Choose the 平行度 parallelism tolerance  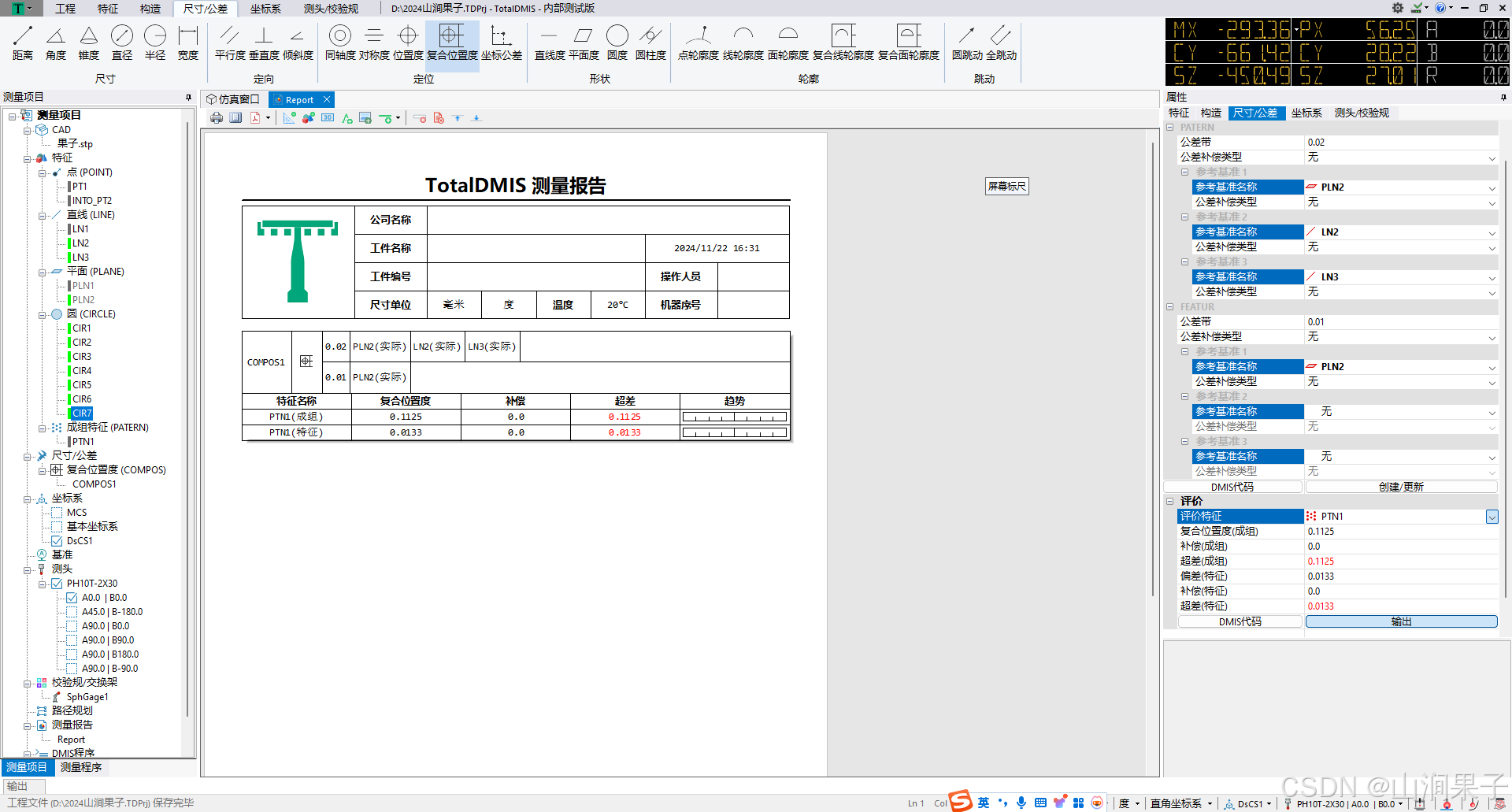tap(230, 43)
